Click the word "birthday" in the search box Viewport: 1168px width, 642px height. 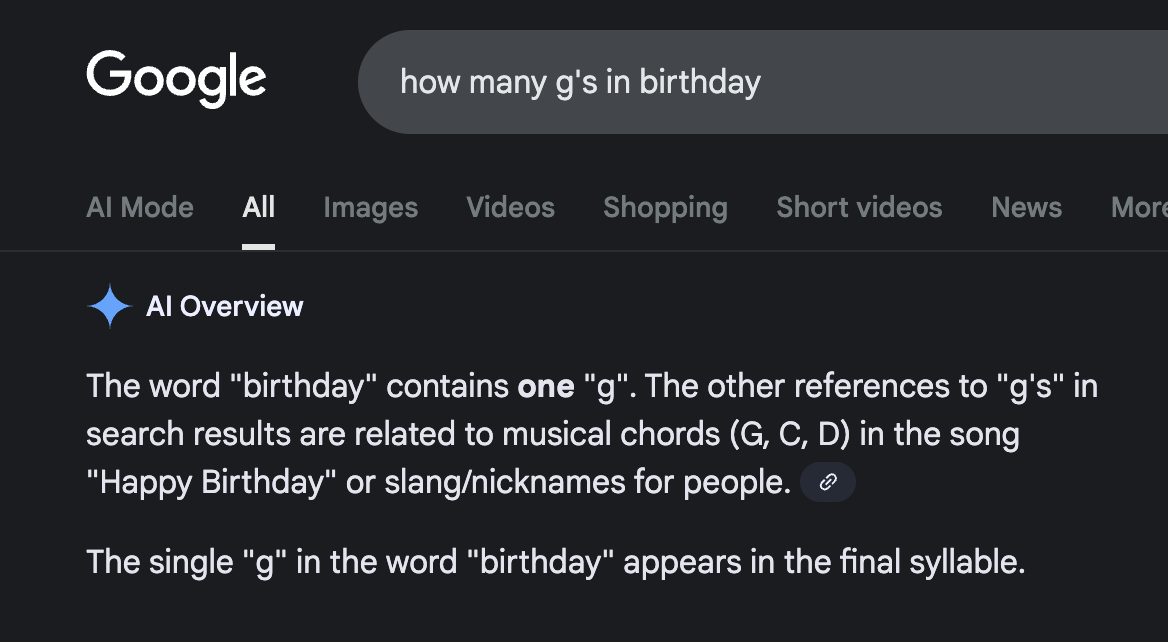[x=700, y=82]
